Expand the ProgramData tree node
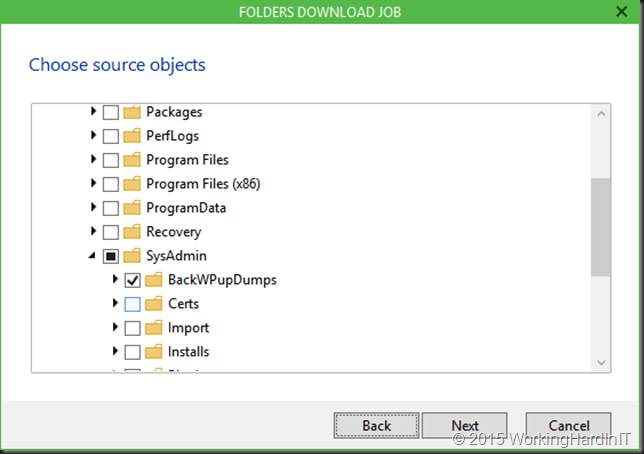This screenshot has width=644, height=454. click(x=93, y=207)
